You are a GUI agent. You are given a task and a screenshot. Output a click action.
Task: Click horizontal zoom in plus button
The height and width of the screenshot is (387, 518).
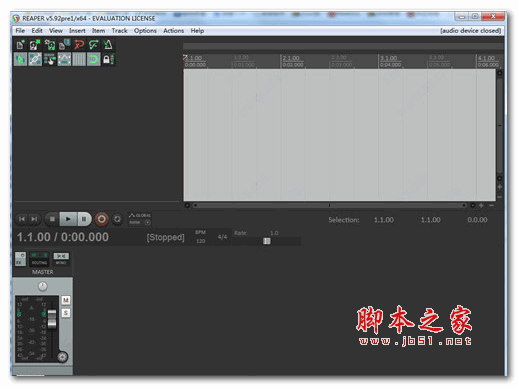click(x=481, y=206)
